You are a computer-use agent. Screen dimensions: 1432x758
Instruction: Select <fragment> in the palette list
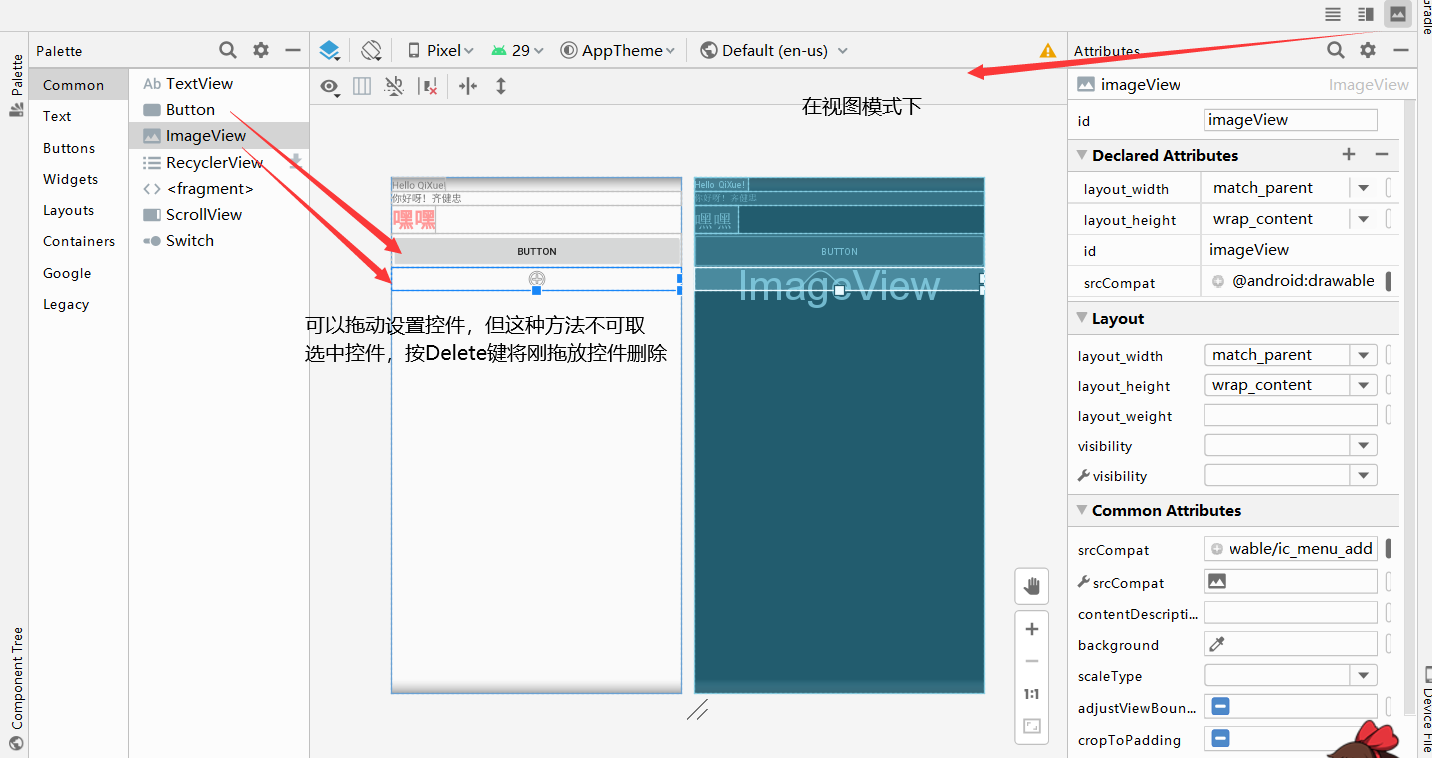pos(219,188)
